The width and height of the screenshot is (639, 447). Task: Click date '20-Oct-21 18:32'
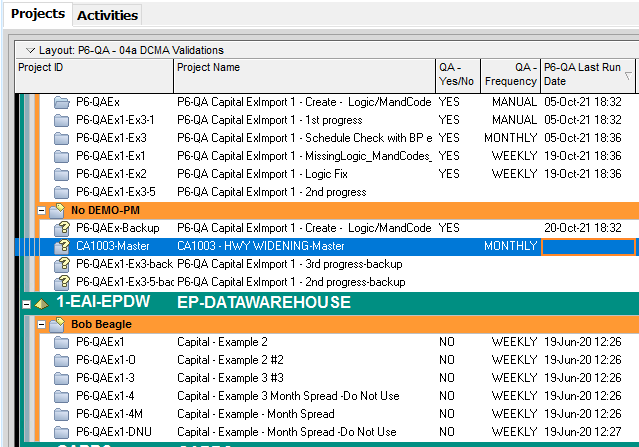coord(583,228)
